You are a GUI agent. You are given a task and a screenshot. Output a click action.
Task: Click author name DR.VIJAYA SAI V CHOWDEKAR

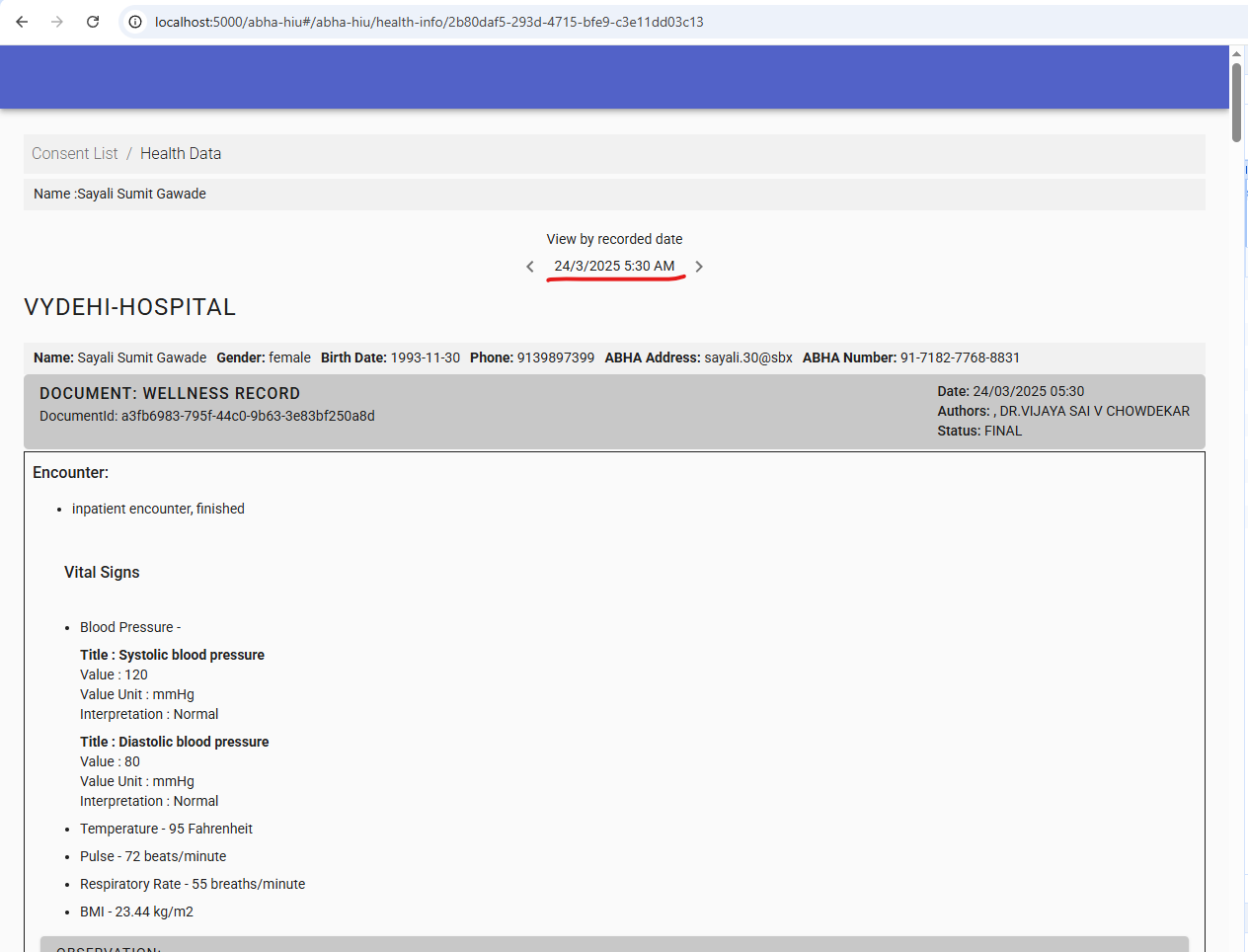click(1094, 411)
